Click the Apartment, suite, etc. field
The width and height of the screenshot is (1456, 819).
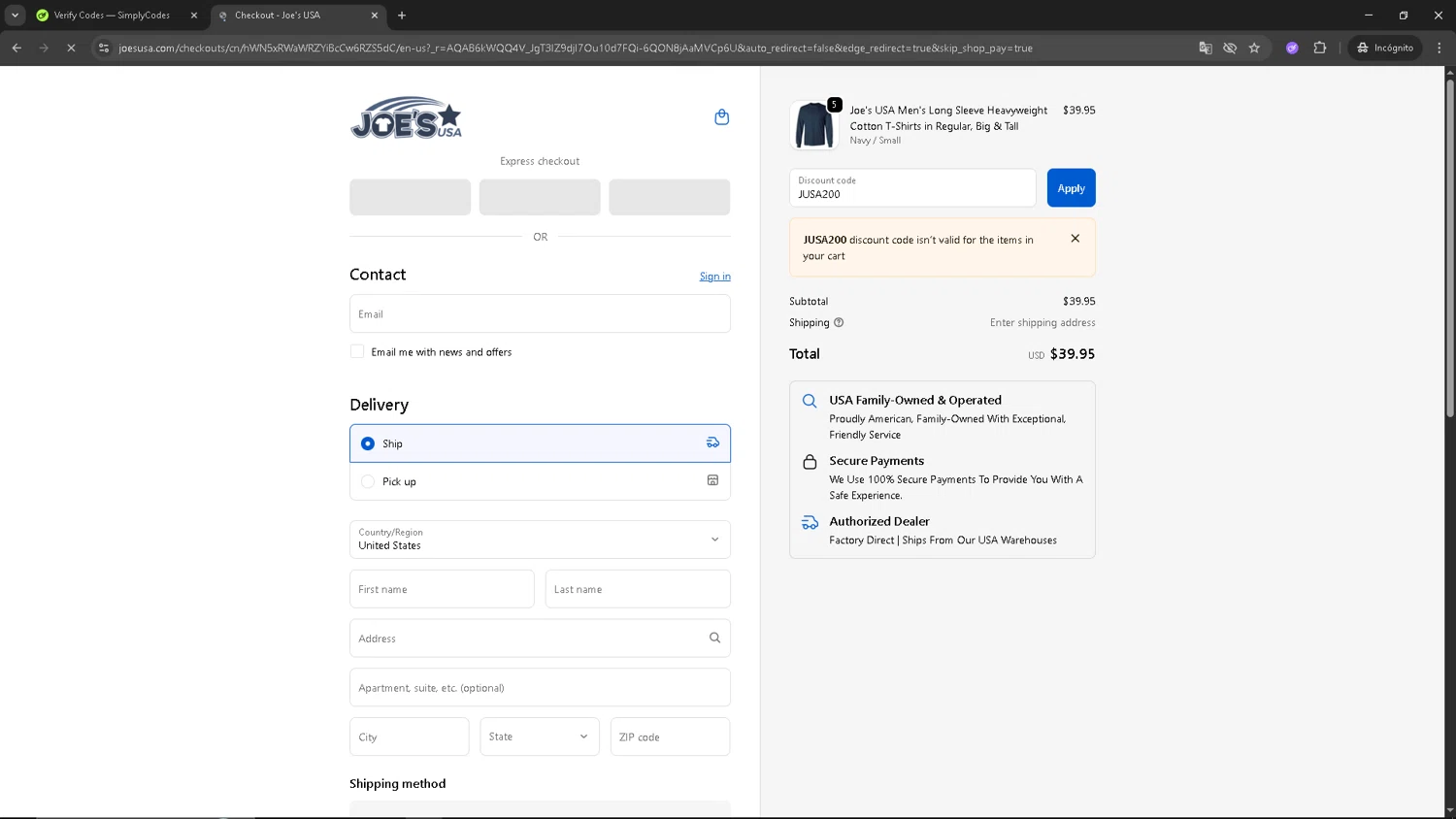coord(540,687)
